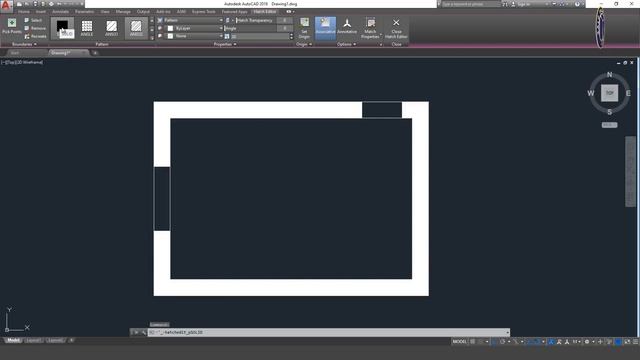Choose Select boundary objects
640x360 pixels.
tap(33, 20)
